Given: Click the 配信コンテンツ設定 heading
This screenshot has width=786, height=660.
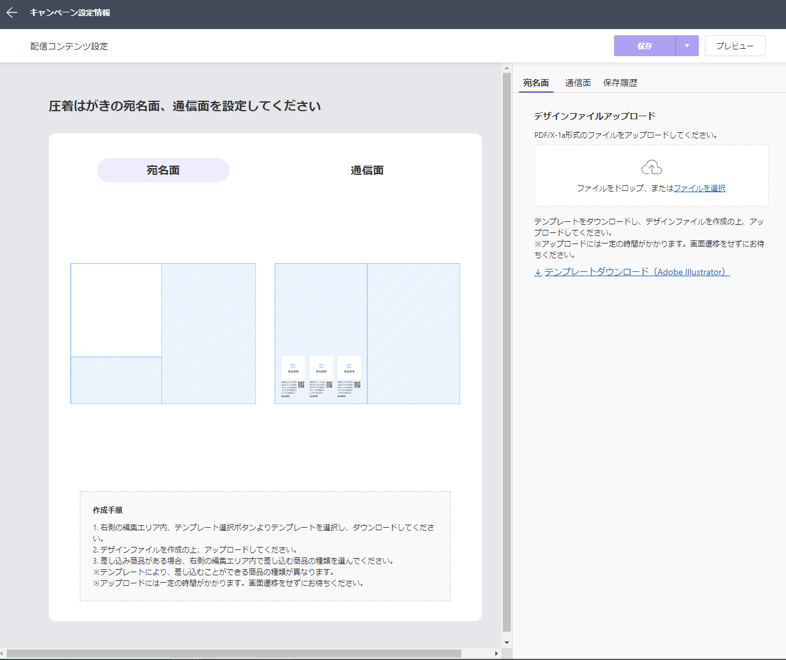Looking at the screenshot, I should pos(69,46).
